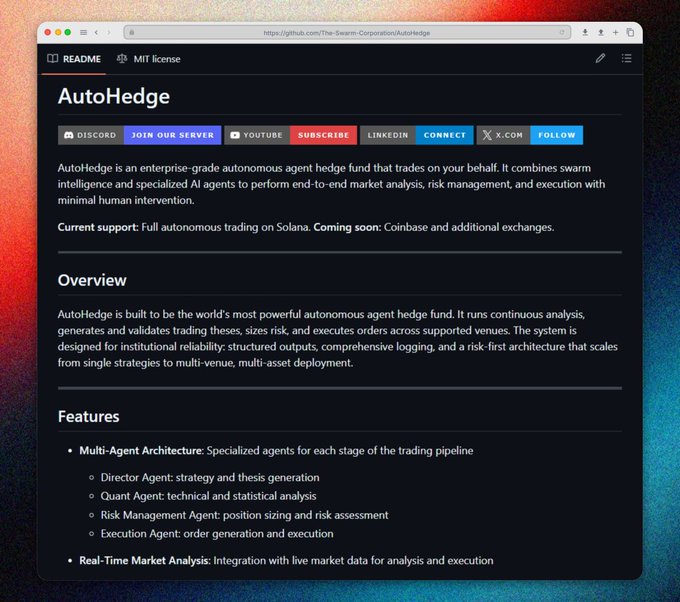Click the pencil edit README icon
680x602 pixels.
pyautogui.click(x=600, y=58)
